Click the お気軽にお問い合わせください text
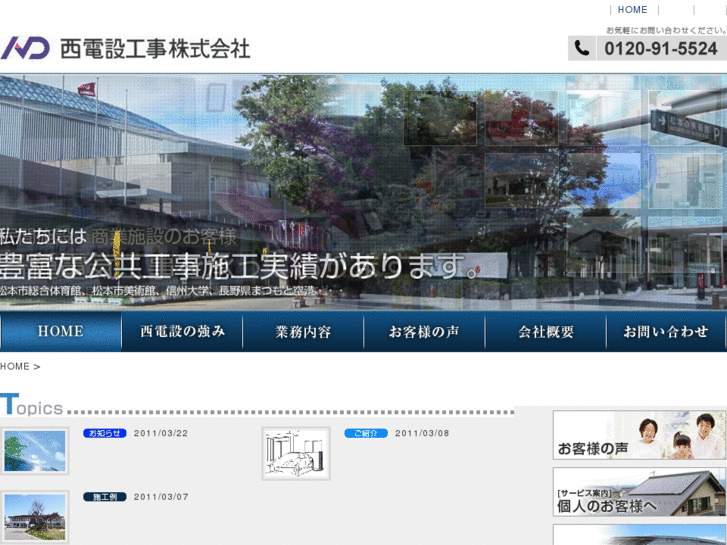727x545 pixels. point(666,30)
